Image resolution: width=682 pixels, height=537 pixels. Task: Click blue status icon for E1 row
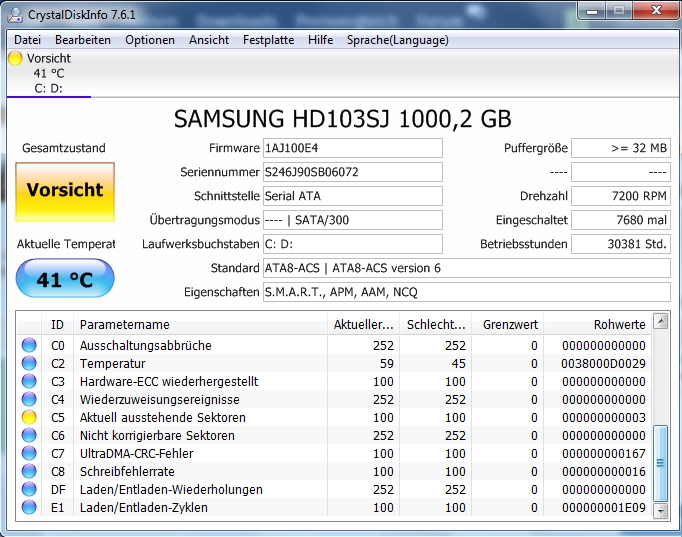point(29,507)
